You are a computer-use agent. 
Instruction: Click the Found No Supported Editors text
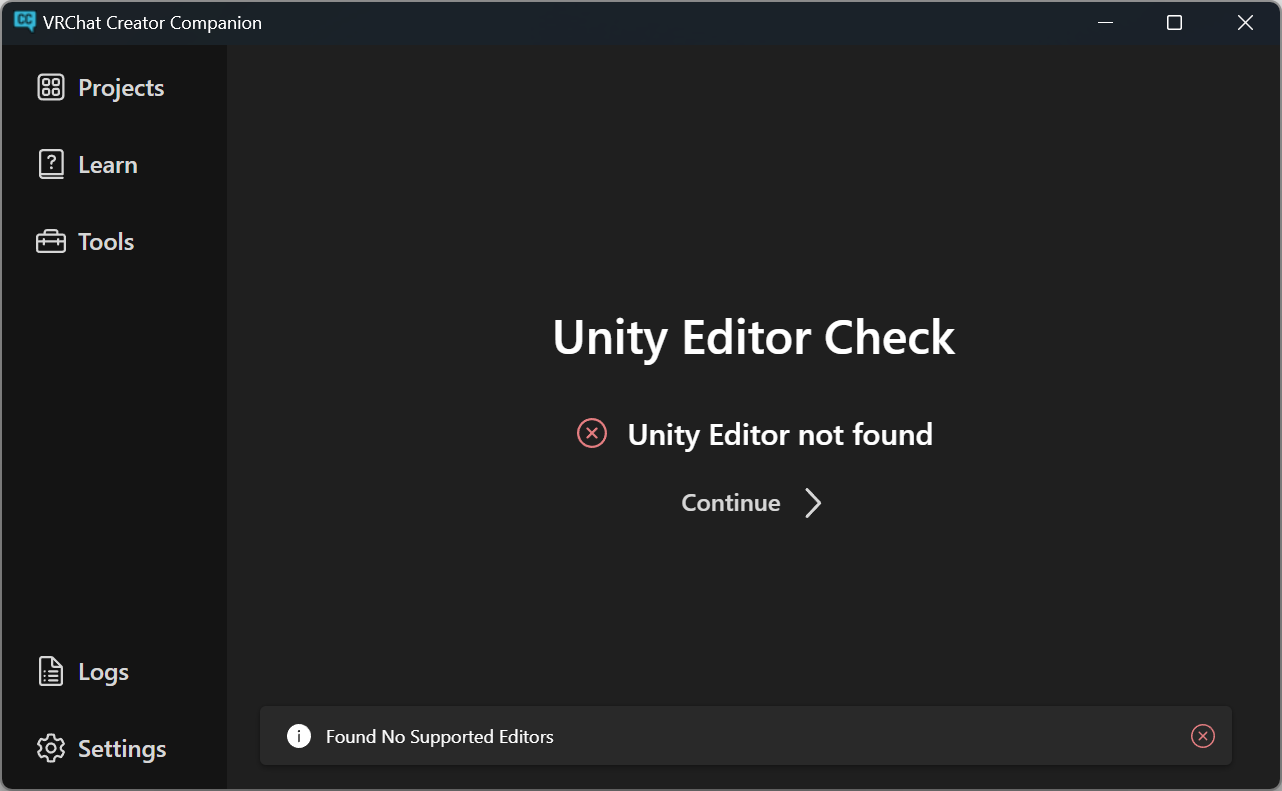pyautogui.click(x=440, y=737)
